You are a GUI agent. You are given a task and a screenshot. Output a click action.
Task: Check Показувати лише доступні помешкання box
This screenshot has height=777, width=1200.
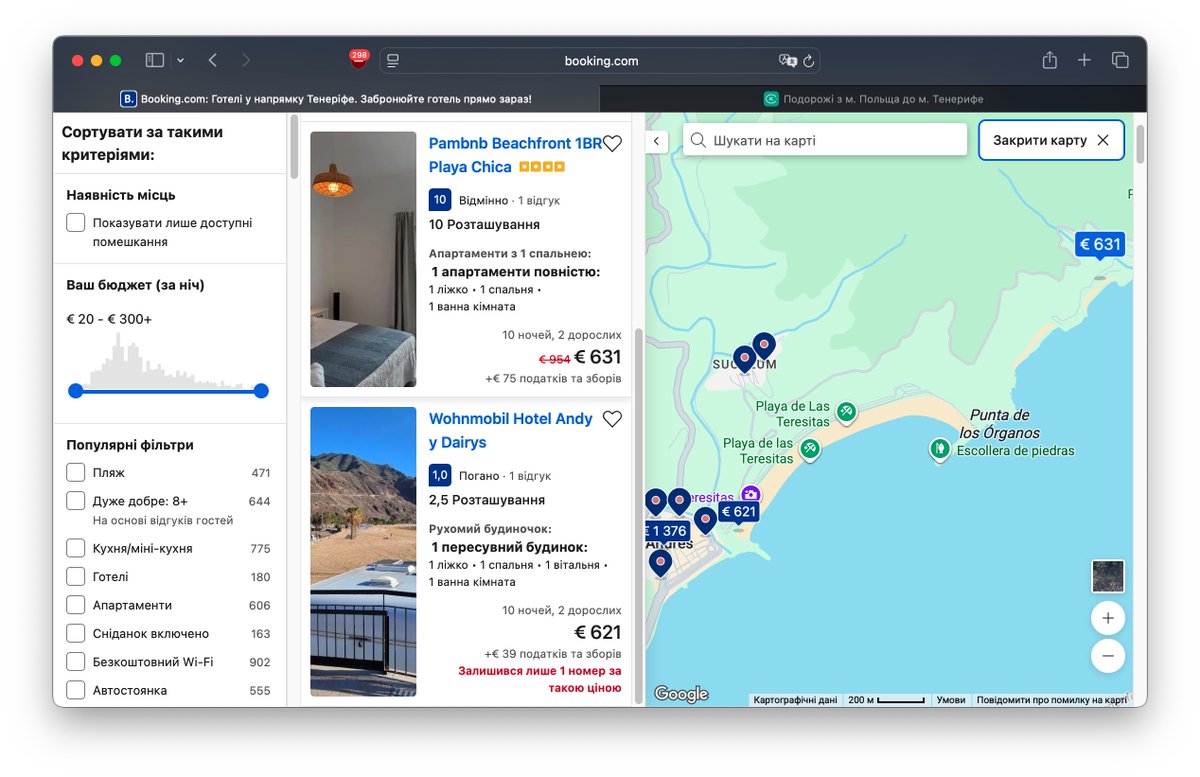(75, 223)
